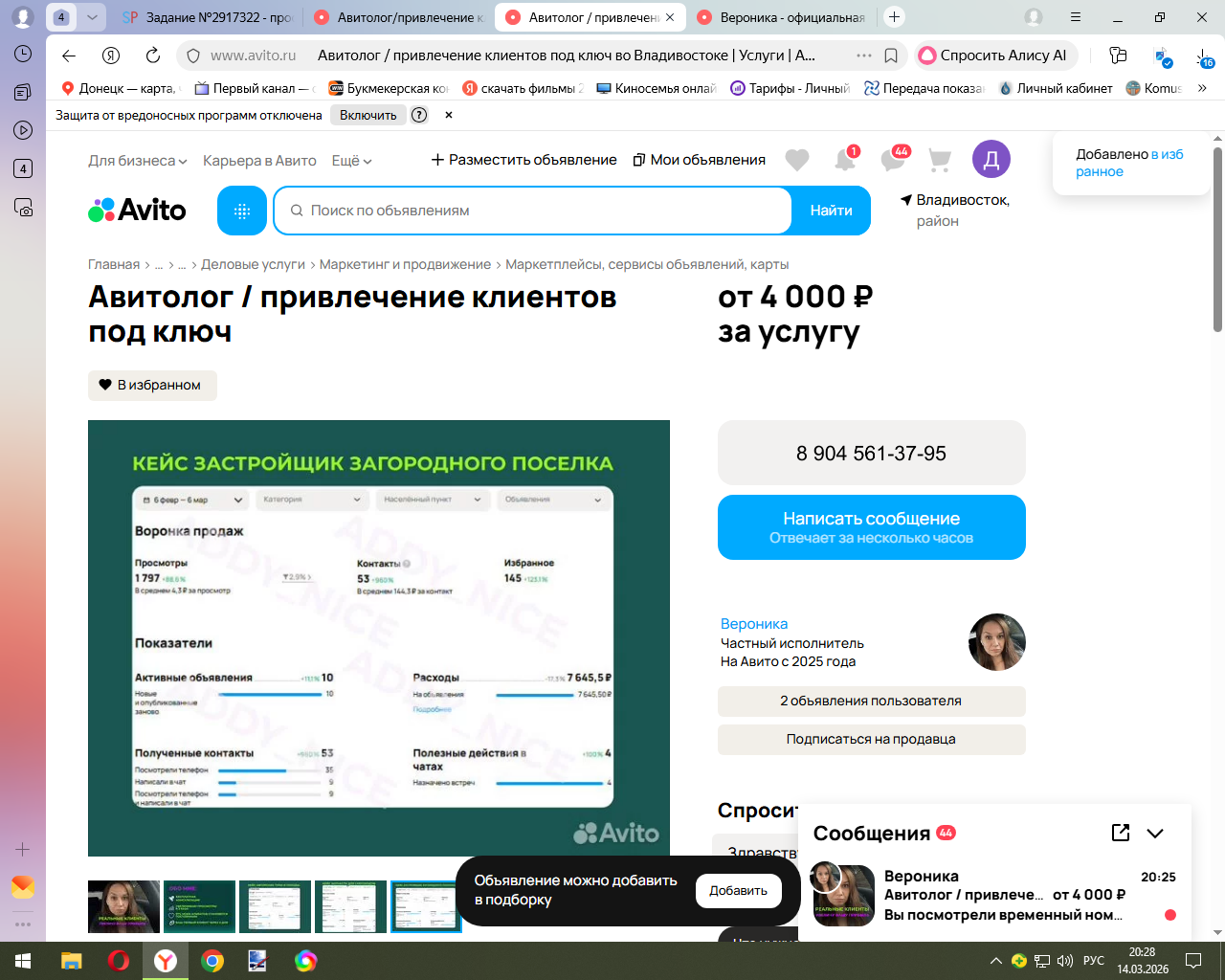
Task: Open the screenshot camera icon in the sidebar
Action: (23, 207)
